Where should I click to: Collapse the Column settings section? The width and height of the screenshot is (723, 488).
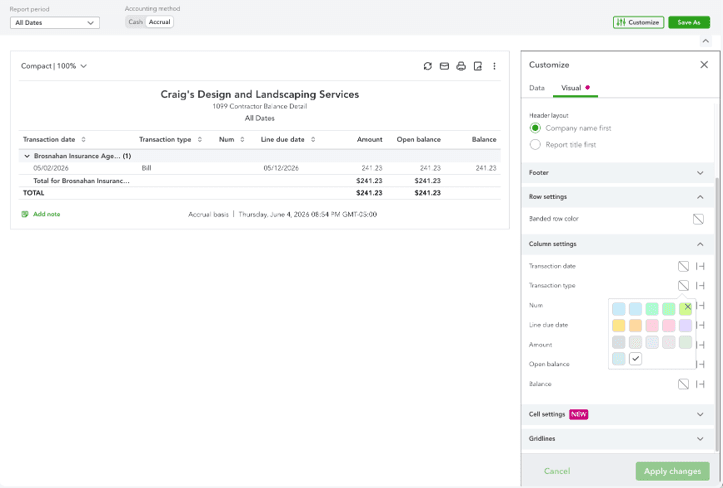[x=618, y=244]
